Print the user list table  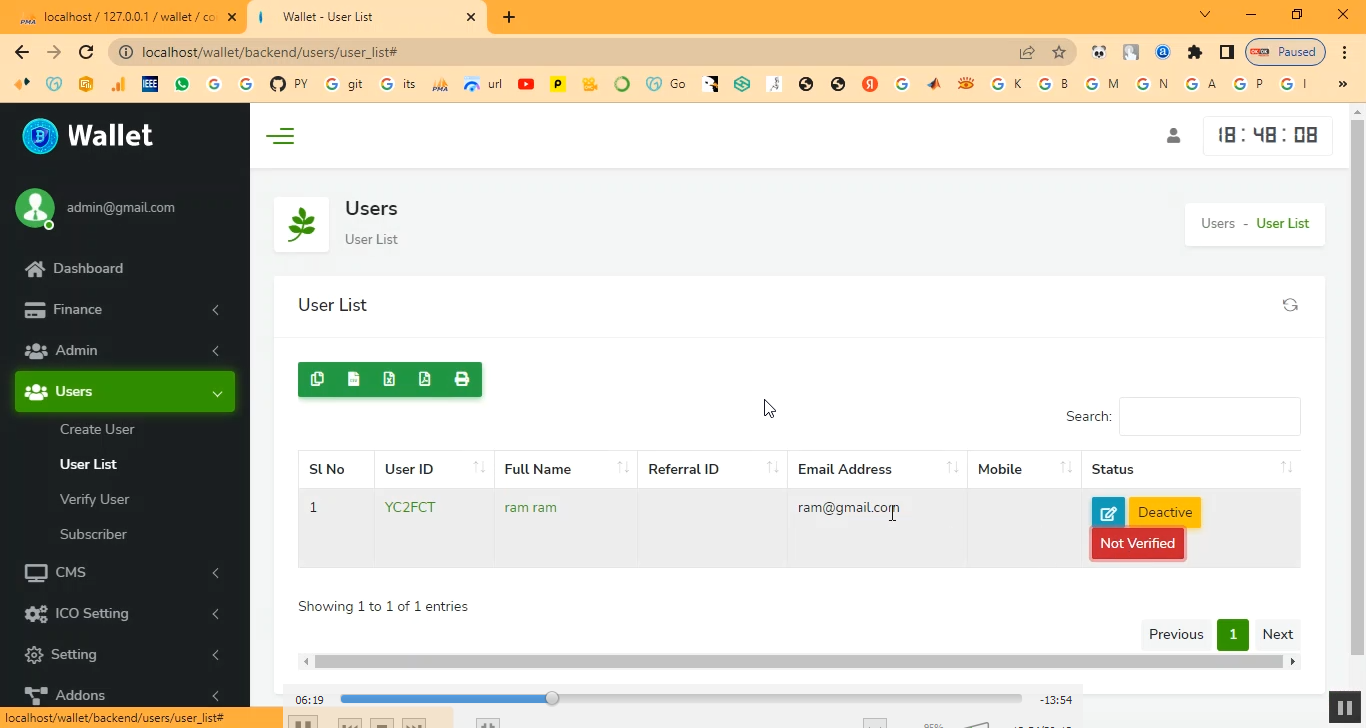point(461,379)
